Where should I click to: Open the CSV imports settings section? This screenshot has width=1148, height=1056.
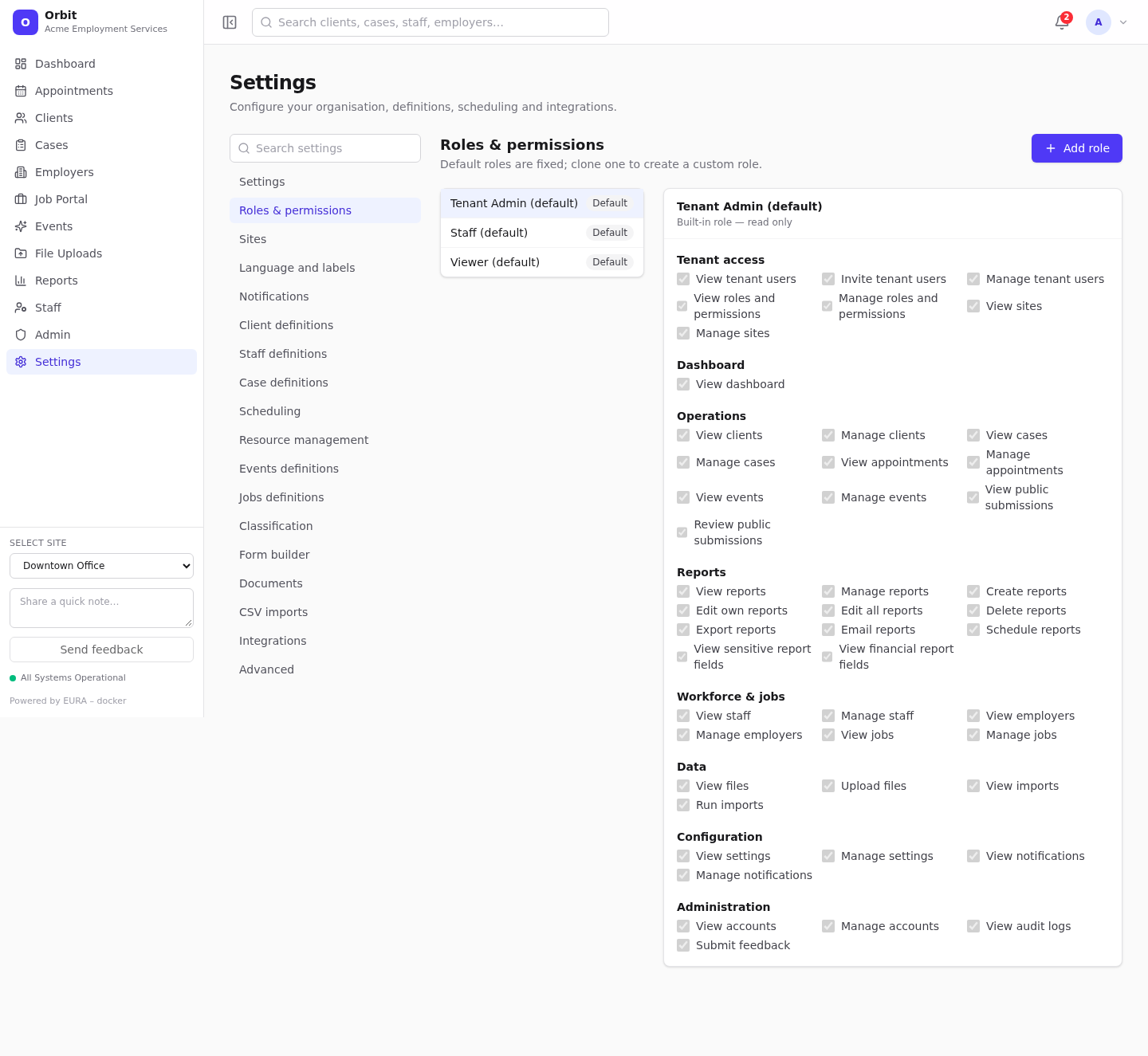click(325, 612)
